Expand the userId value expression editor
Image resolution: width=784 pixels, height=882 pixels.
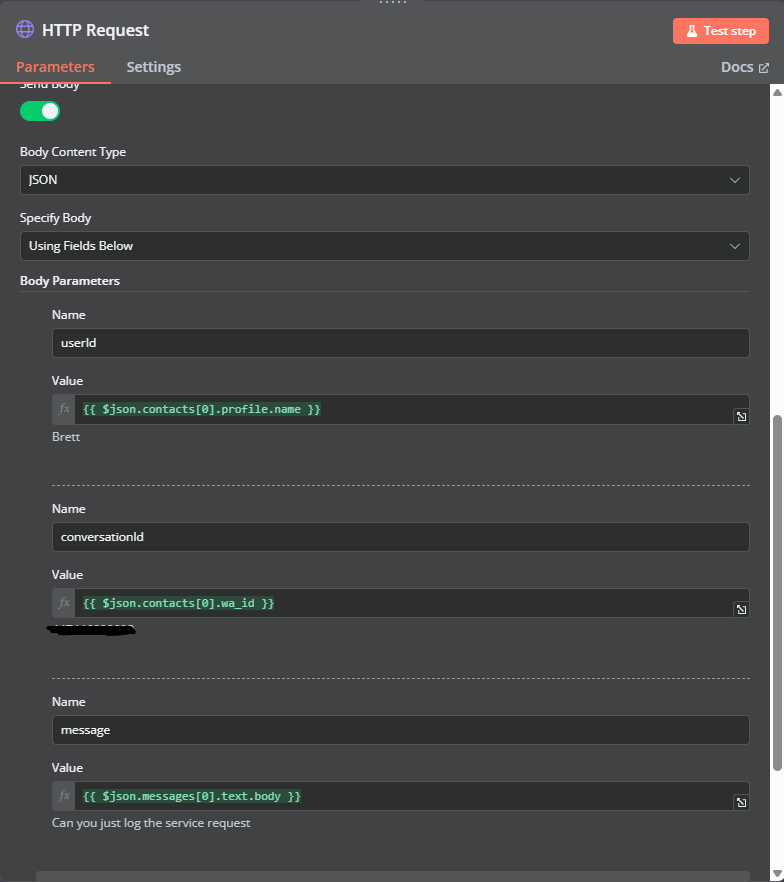[x=741, y=416]
